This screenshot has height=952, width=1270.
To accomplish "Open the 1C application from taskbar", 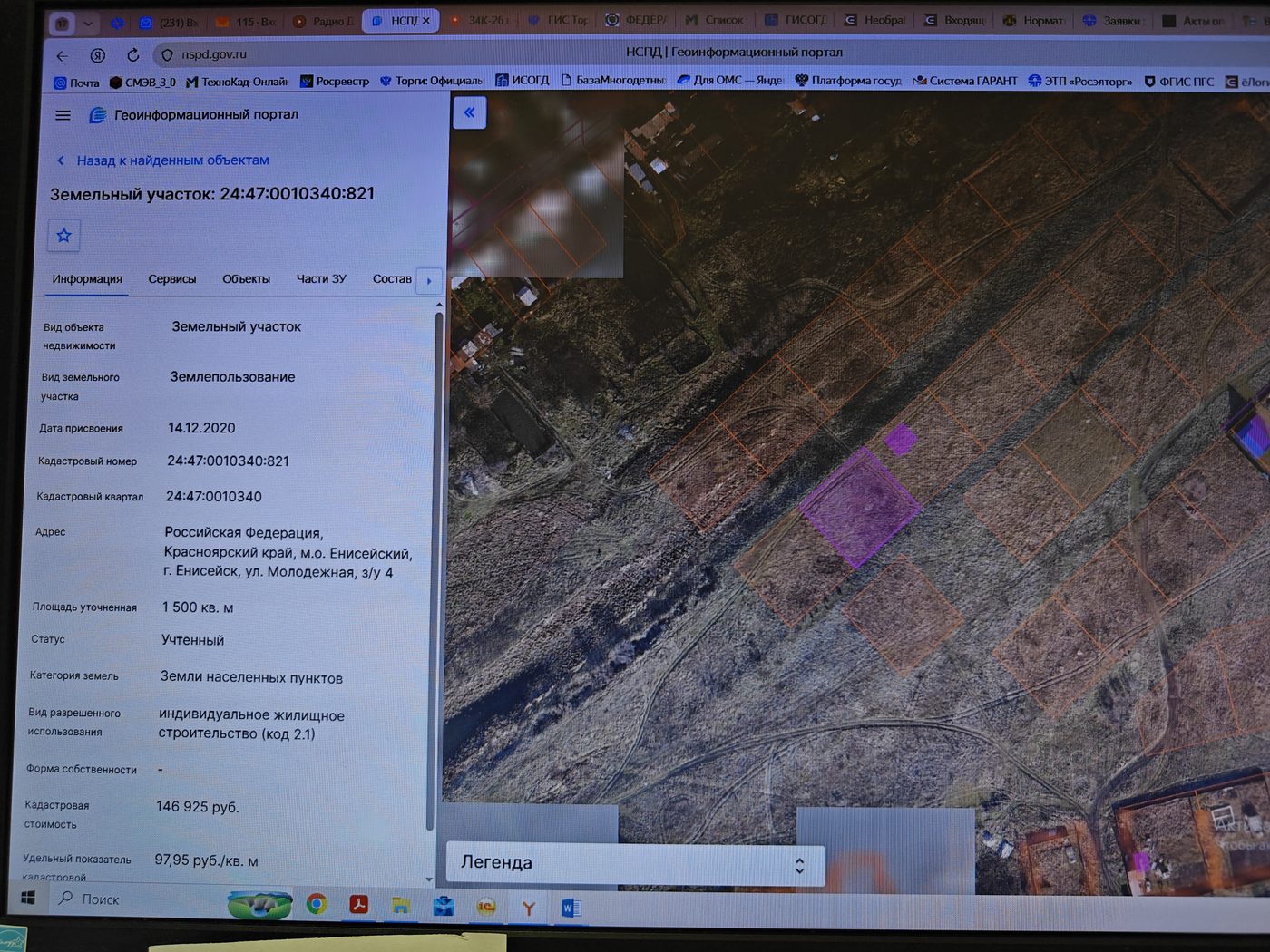I will (486, 907).
